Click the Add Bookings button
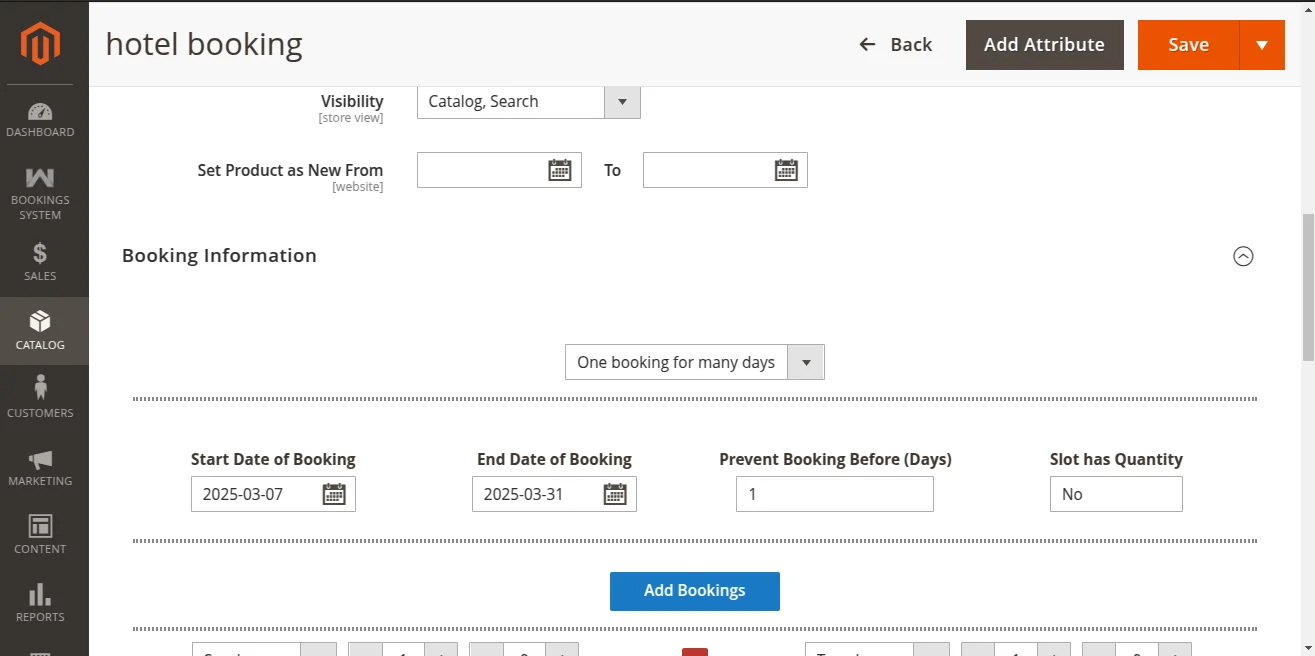1315x656 pixels. click(694, 590)
